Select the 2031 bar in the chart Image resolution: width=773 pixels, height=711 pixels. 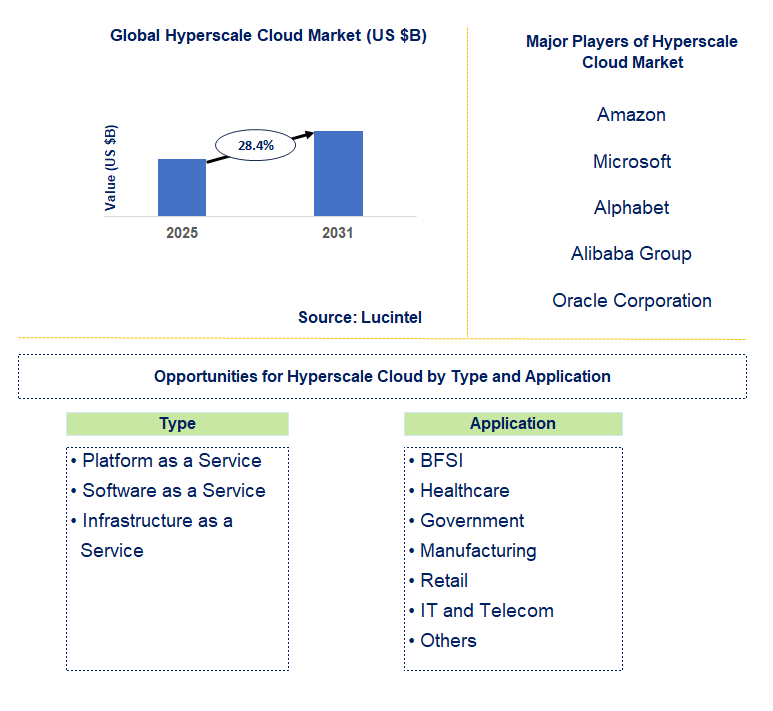point(338,174)
